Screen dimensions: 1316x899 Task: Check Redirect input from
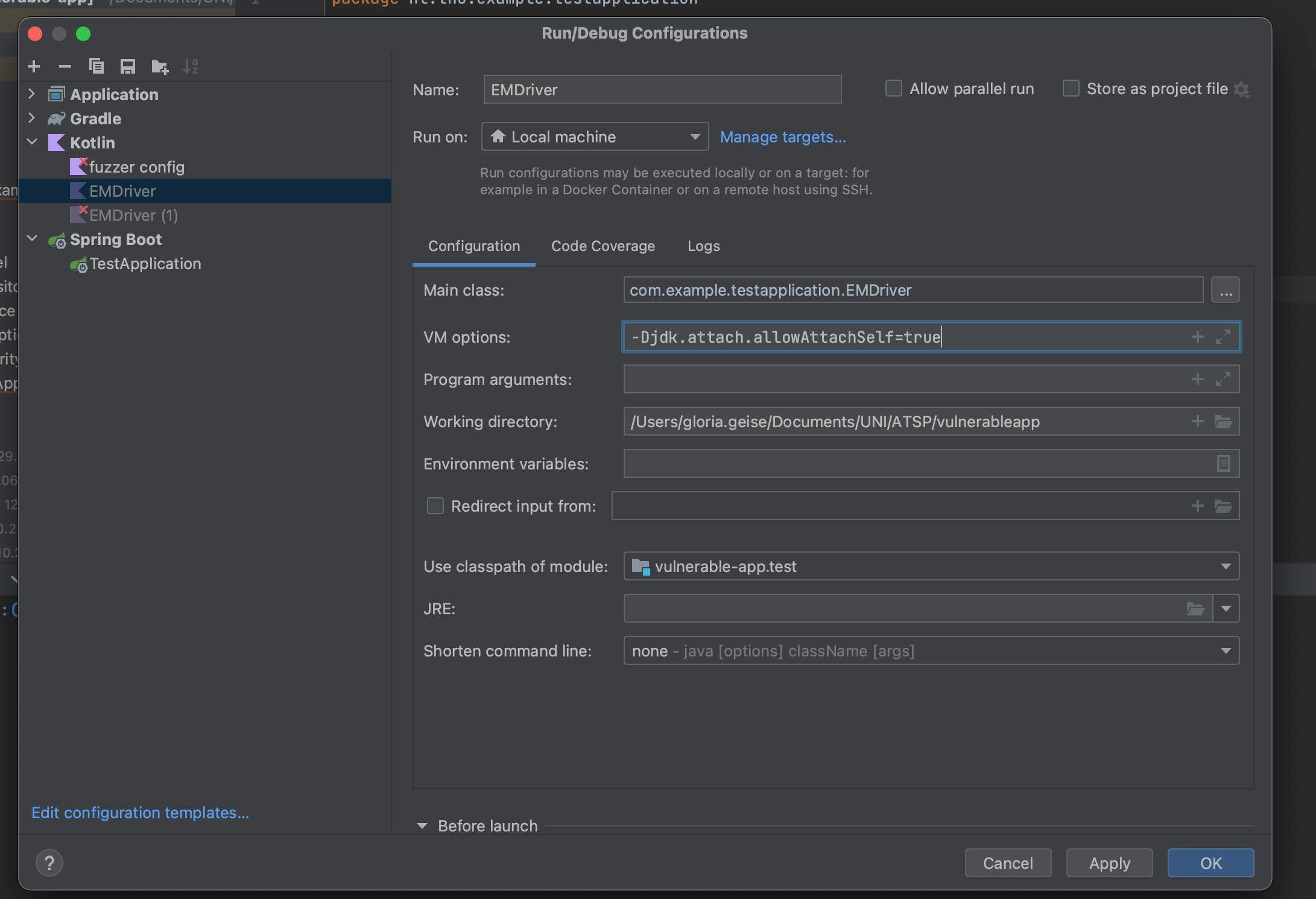(x=435, y=506)
